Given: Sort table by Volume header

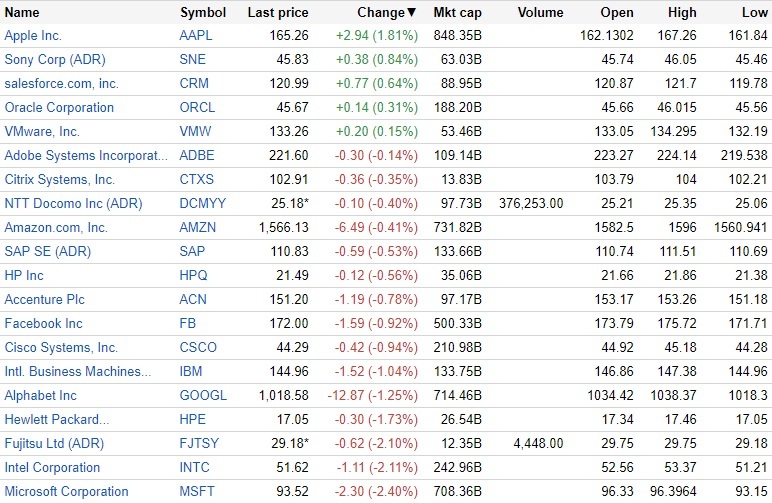Looking at the screenshot, I should (x=541, y=13).
